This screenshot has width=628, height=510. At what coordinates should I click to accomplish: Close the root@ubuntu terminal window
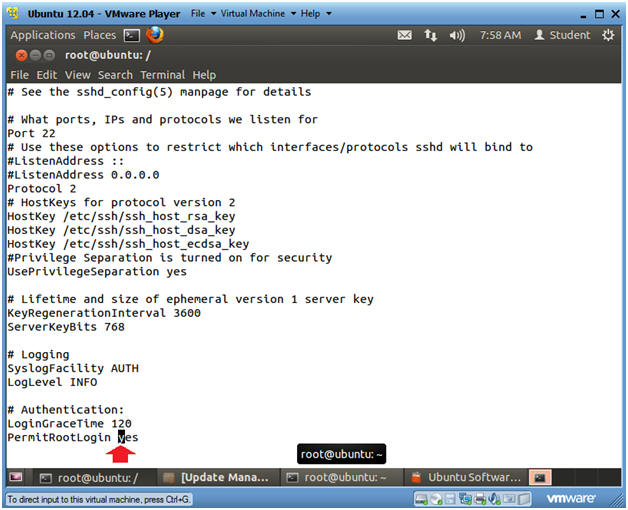[x=22, y=55]
